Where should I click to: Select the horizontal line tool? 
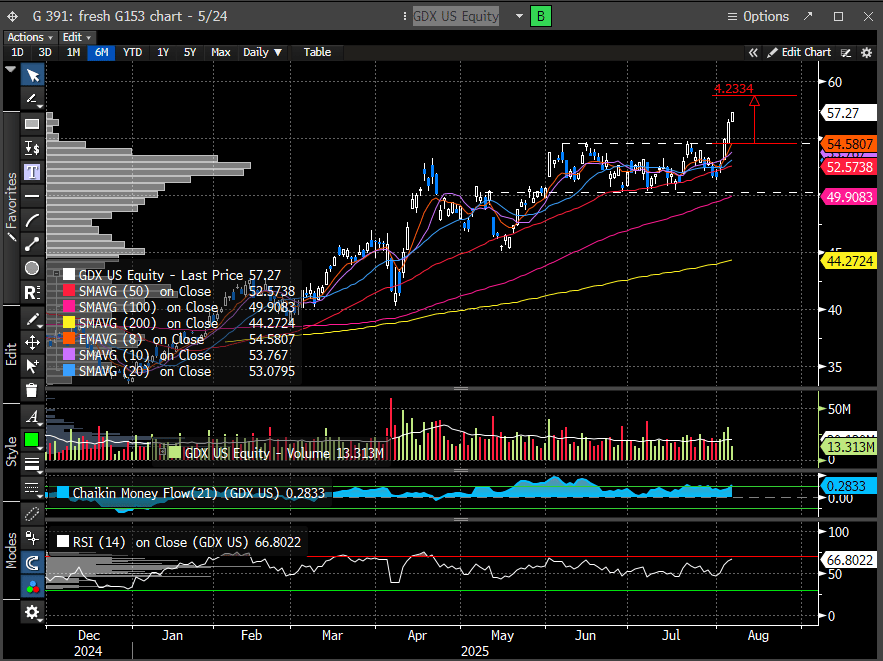(33, 196)
